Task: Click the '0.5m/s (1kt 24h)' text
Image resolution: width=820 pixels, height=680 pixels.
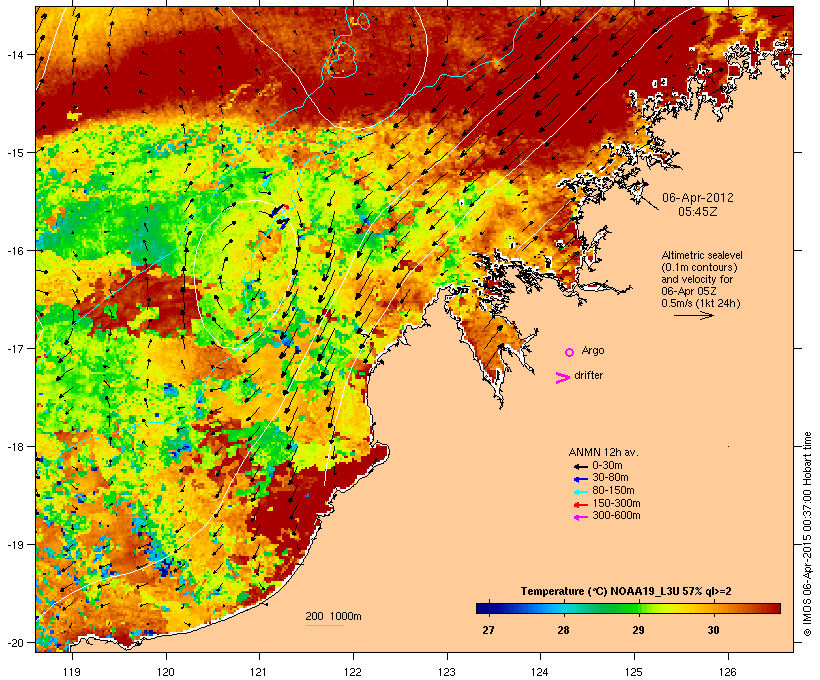Action: click(701, 303)
